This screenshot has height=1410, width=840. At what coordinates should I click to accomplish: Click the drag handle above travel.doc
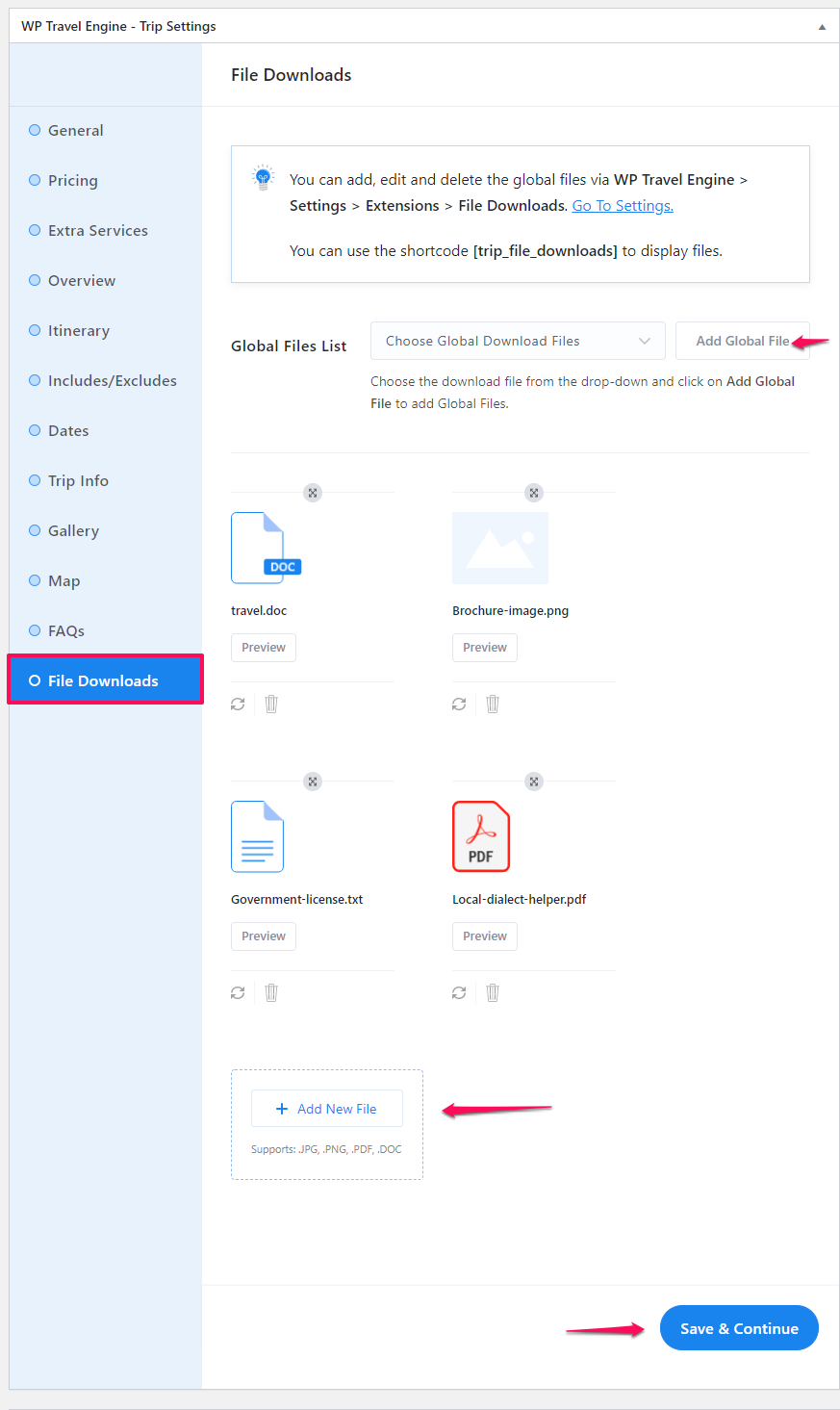(x=313, y=493)
